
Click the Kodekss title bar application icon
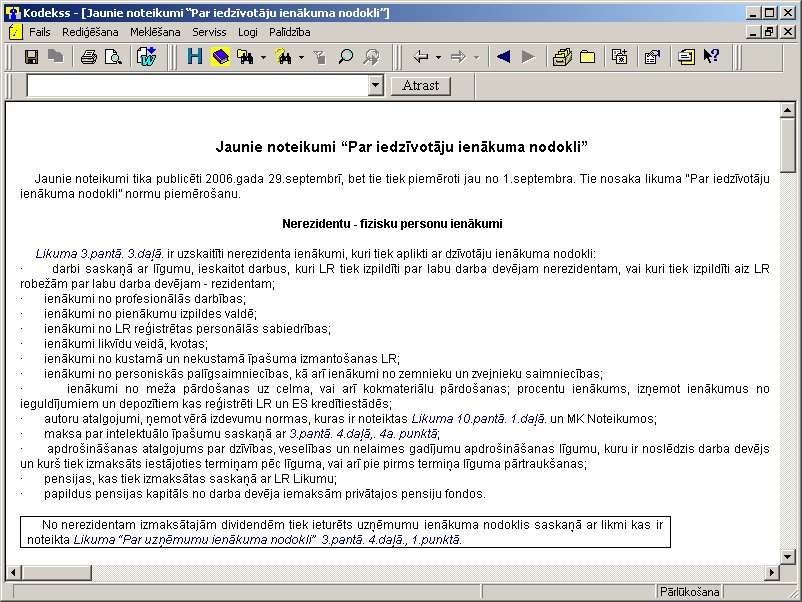[x=12, y=13]
